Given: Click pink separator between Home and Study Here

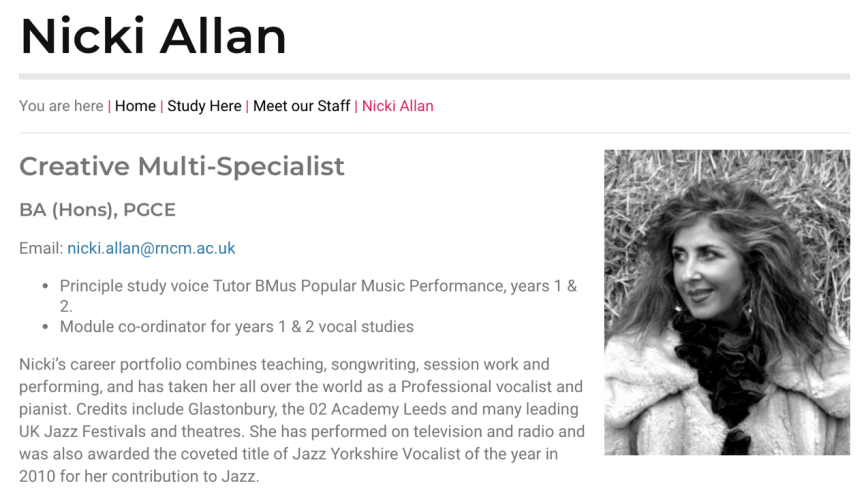Looking at the screenshot, I should tap(161, 106).
